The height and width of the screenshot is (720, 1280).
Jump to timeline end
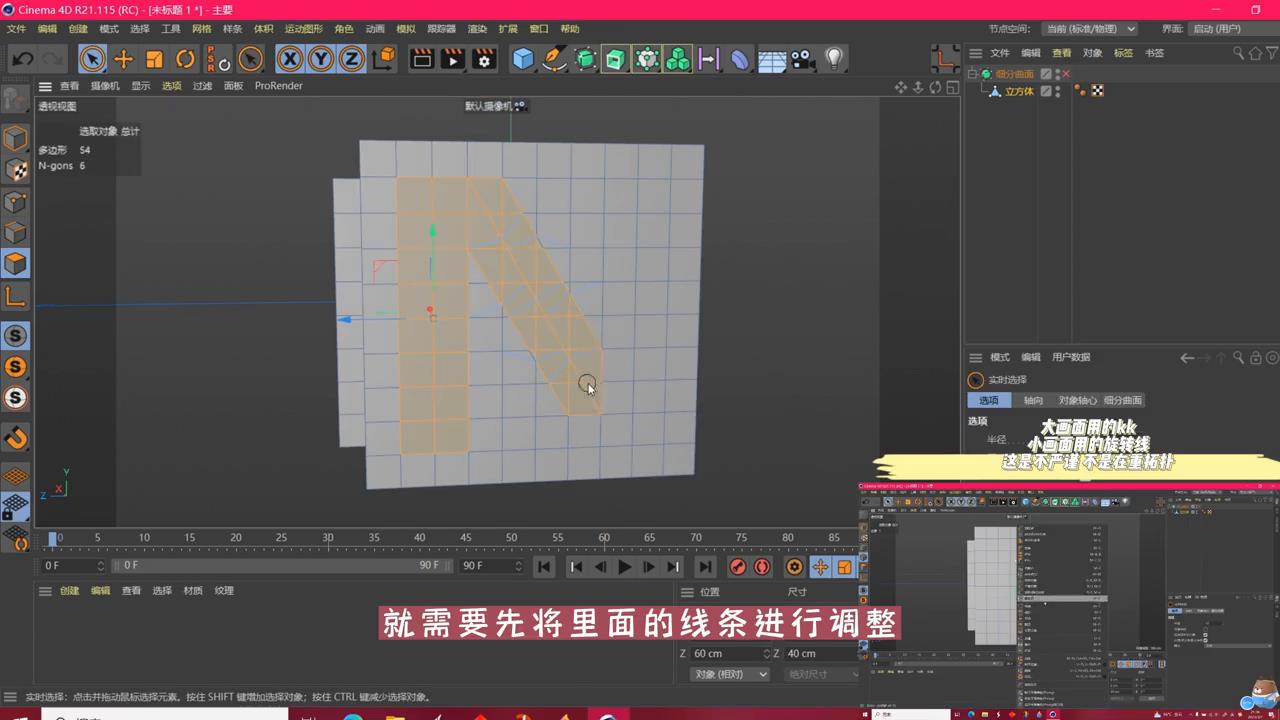[705, 567]
